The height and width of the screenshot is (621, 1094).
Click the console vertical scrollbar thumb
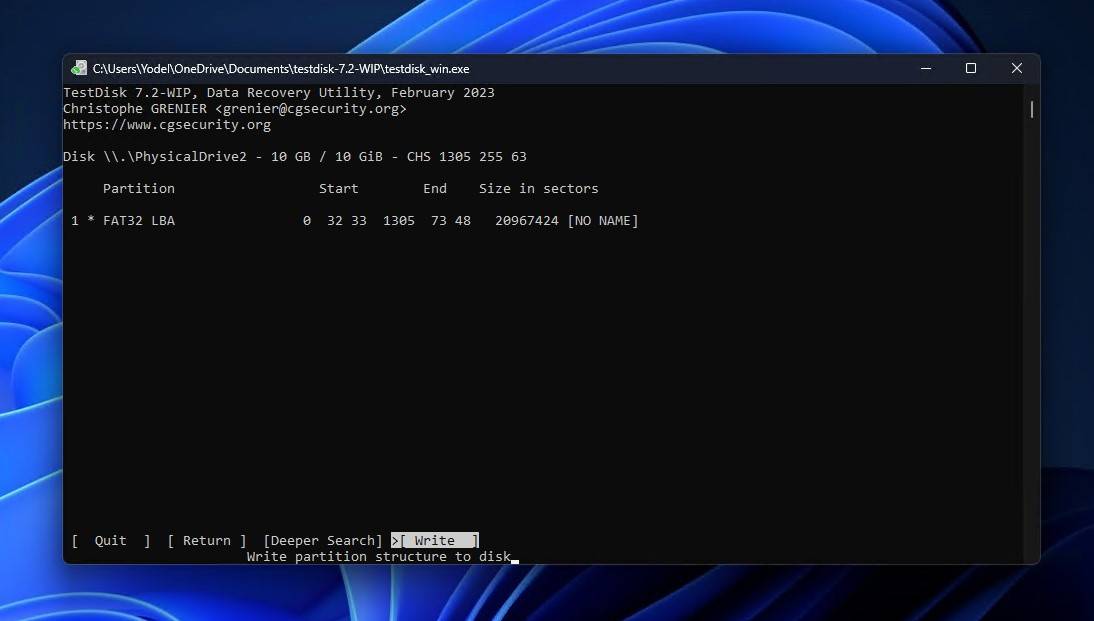[1031, 110]
